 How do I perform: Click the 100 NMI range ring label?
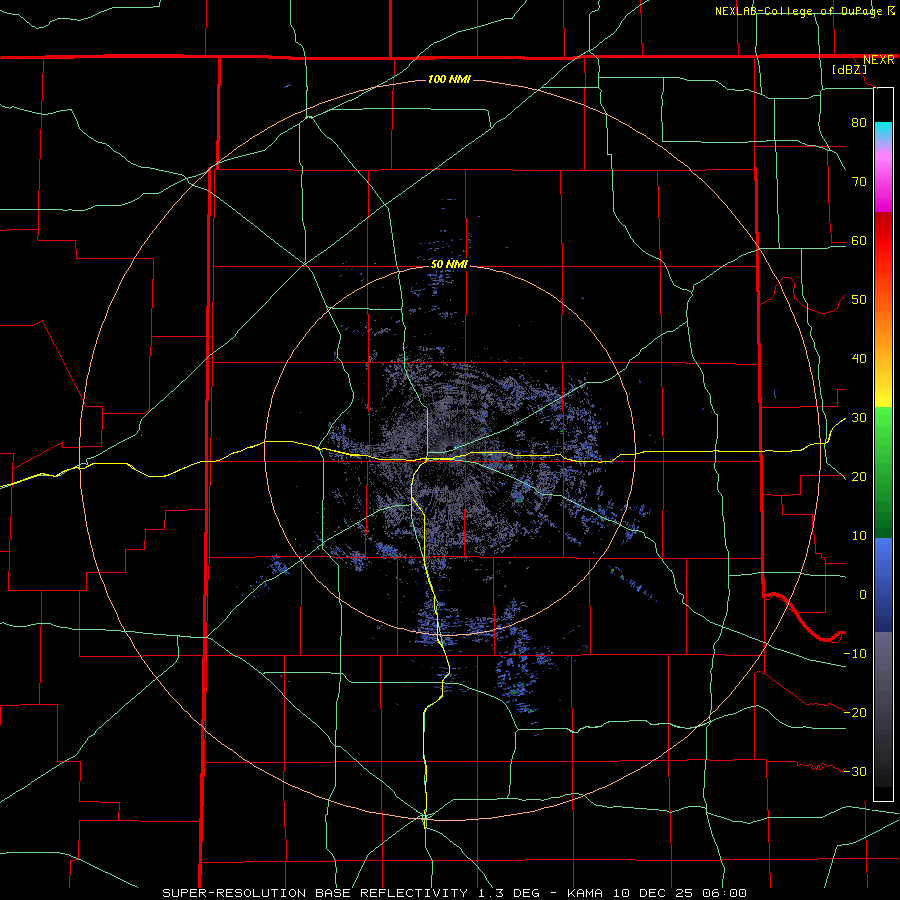pyautogui.click(x=449, y=79)
